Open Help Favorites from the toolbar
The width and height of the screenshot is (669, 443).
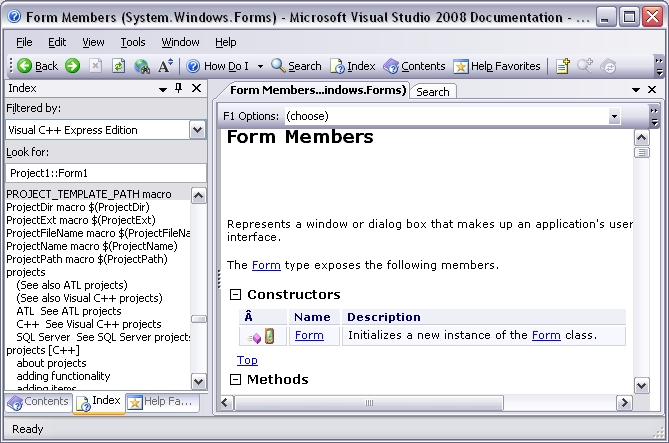(497, 66)
